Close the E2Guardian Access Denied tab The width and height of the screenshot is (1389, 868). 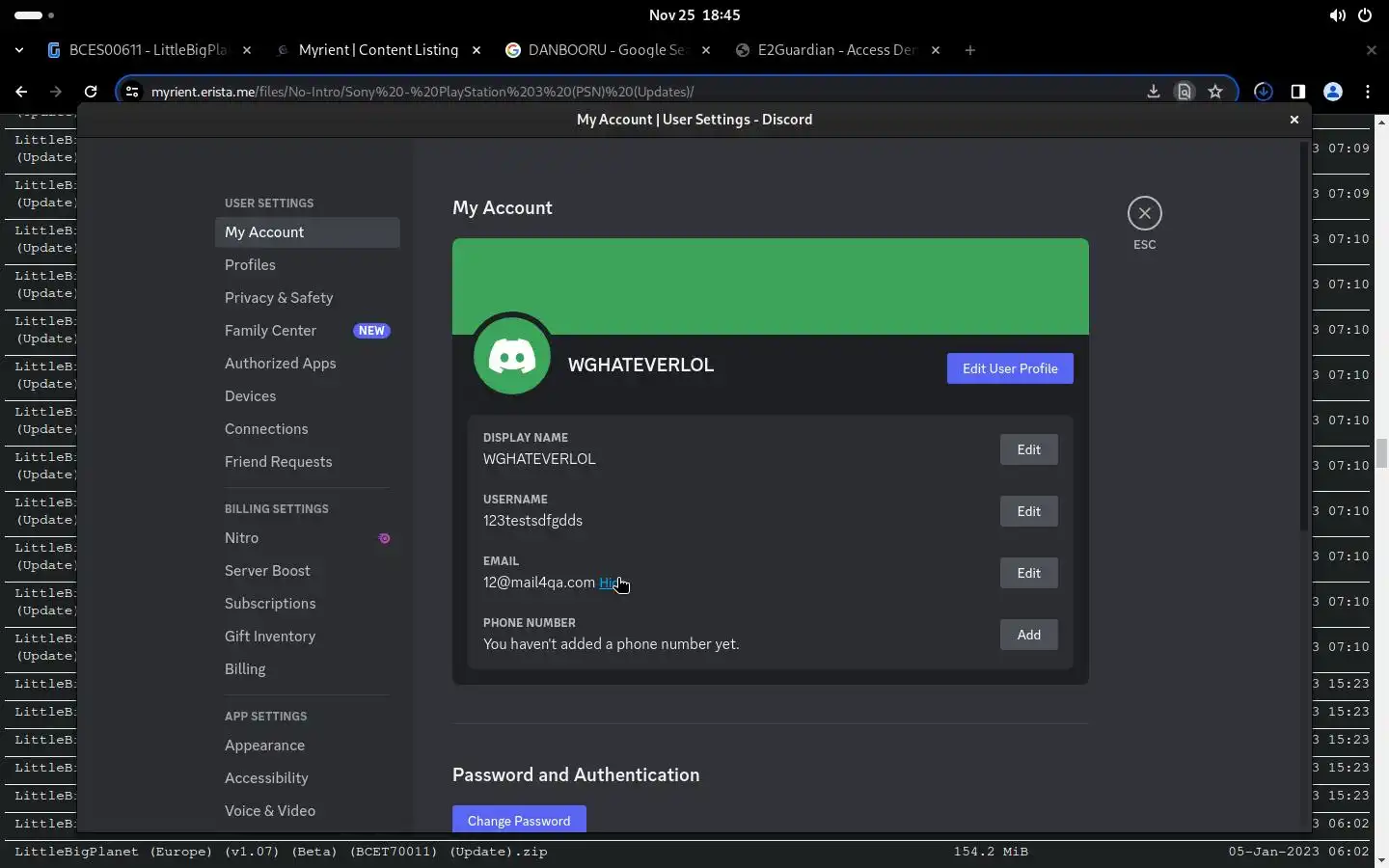pos(936,50)
